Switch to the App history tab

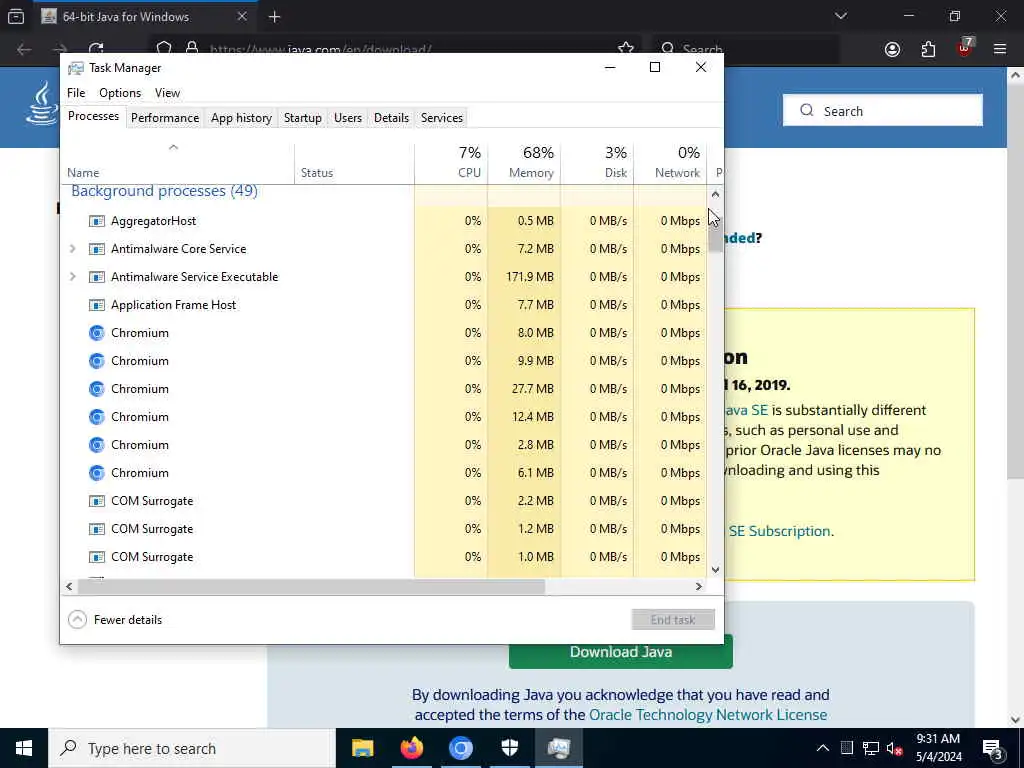point(241,118)
